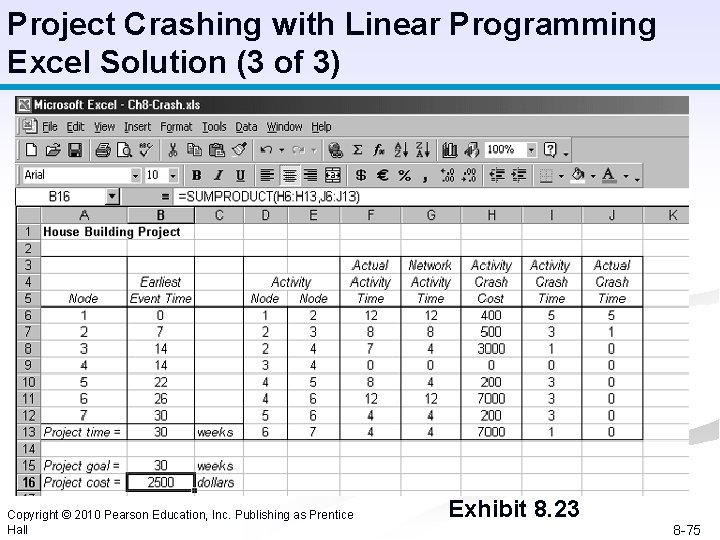The height and width of the screenshot is (540, 720).
Task: Run the Spelling check icon
Action: click(146, 150)
